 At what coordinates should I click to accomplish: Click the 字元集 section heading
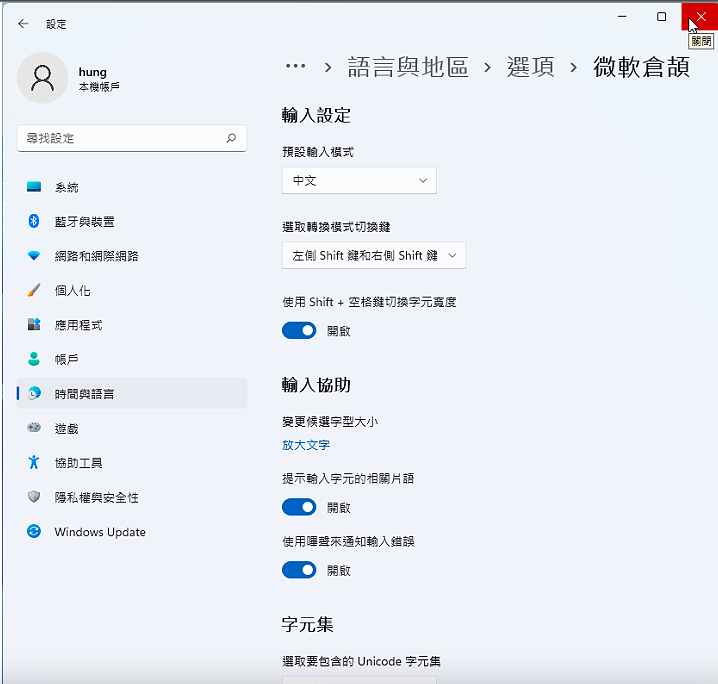pyautogui.click(x=308, y=624)
